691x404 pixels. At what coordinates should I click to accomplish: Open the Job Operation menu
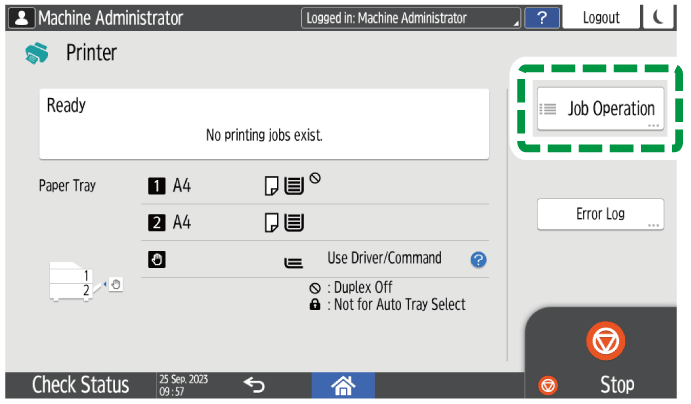pos(600,109)
